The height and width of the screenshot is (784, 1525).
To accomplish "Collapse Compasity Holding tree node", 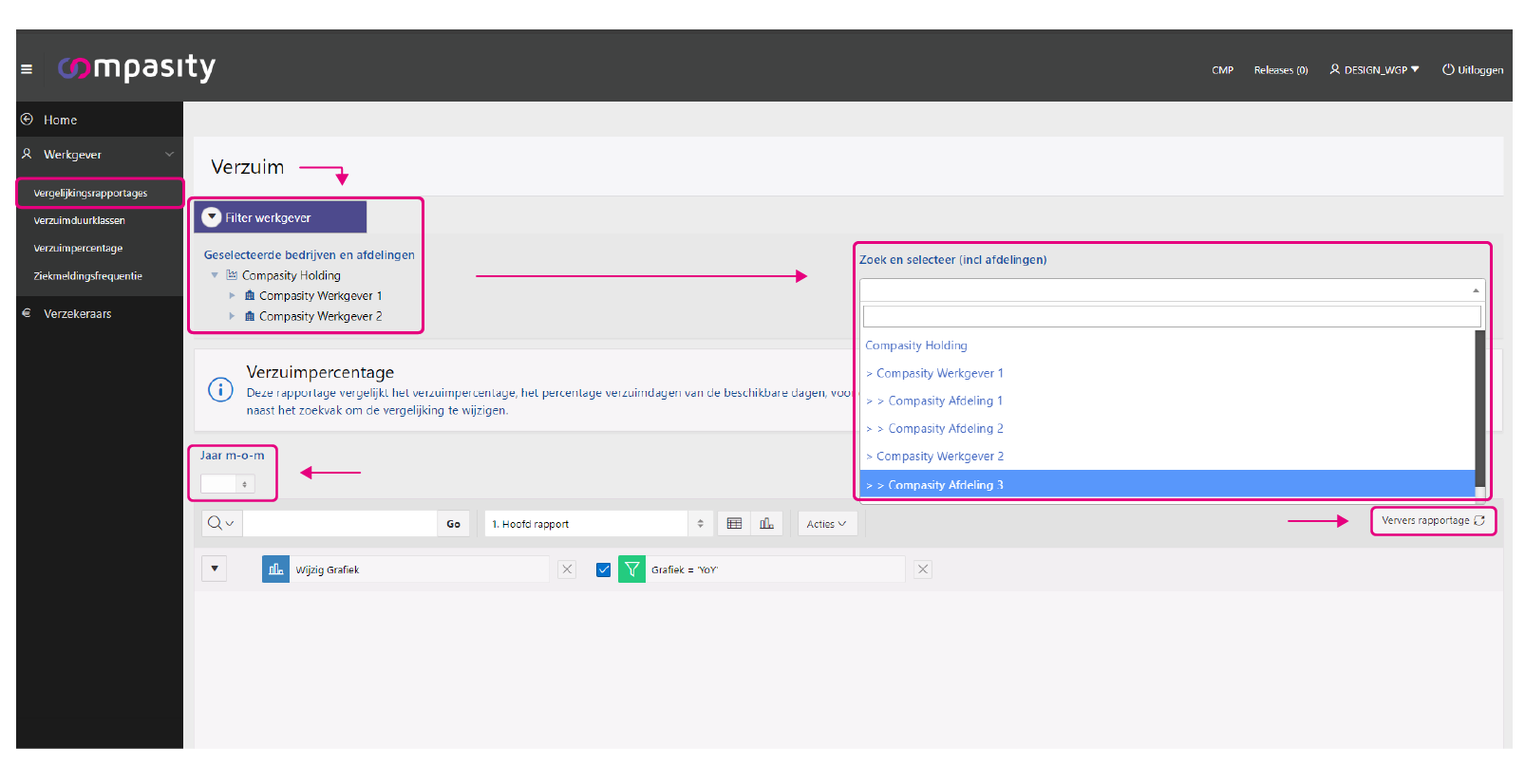I will coord(215,275).
